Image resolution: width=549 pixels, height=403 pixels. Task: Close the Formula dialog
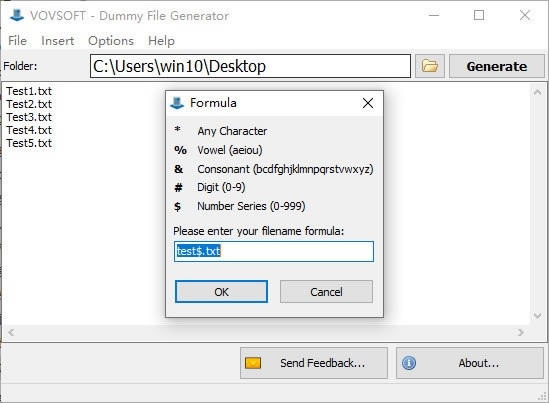[368, 103]
